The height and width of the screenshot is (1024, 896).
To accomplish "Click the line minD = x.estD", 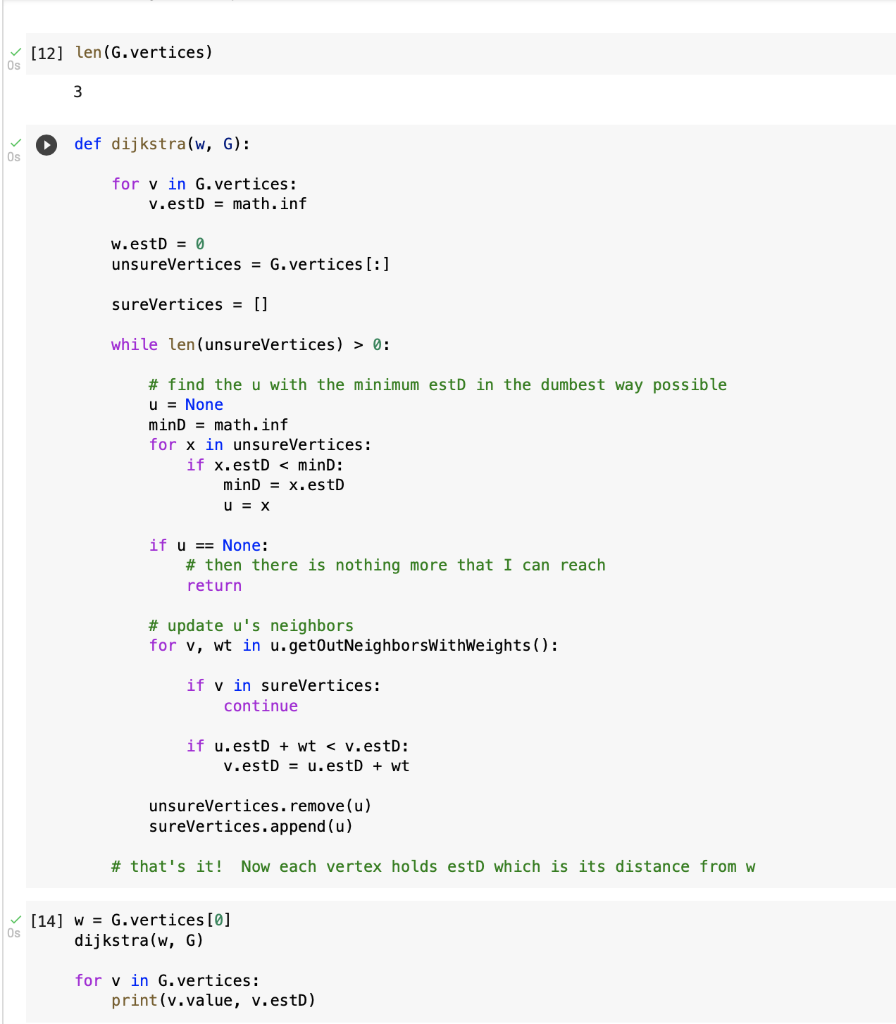I will 283,485.
